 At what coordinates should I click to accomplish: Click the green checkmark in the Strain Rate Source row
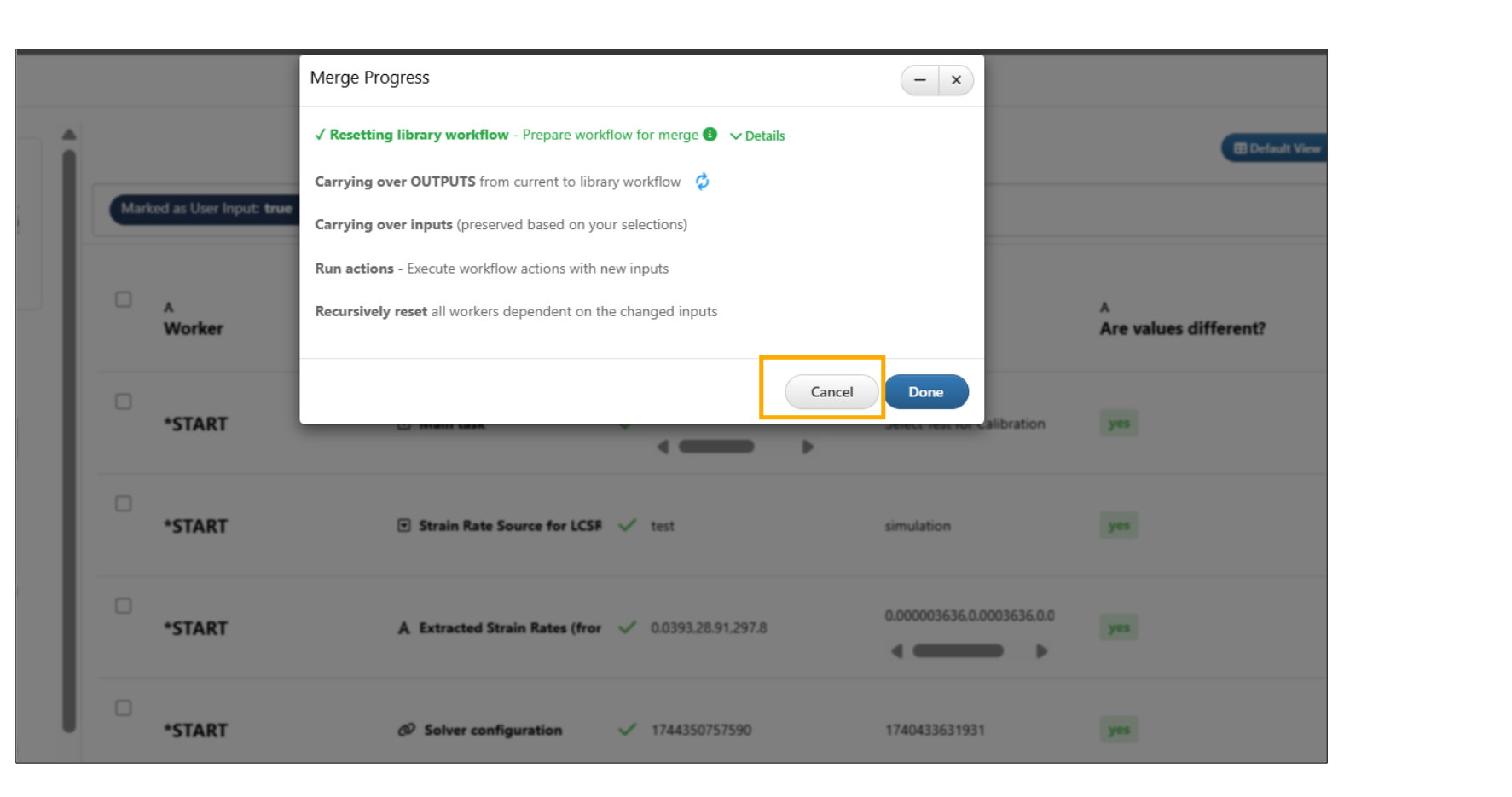tap(627, 525)
